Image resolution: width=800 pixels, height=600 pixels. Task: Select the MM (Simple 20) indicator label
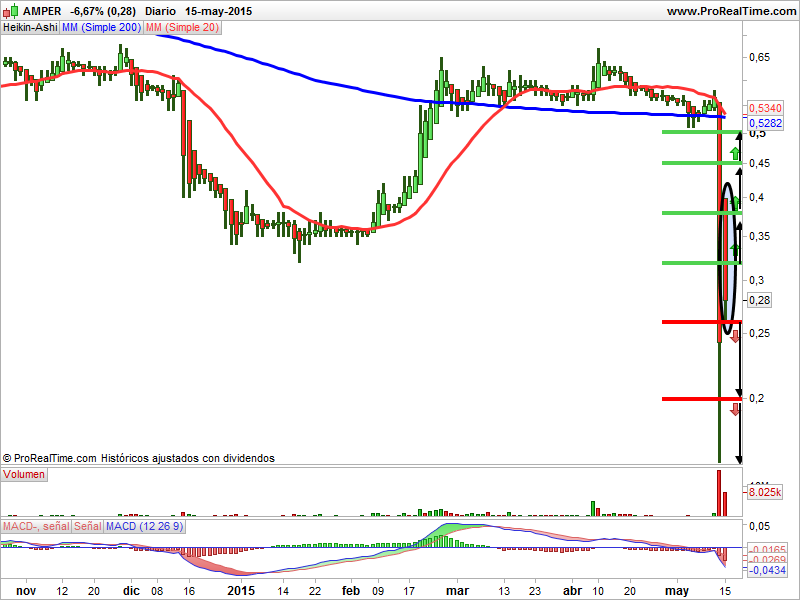[182, 28]
